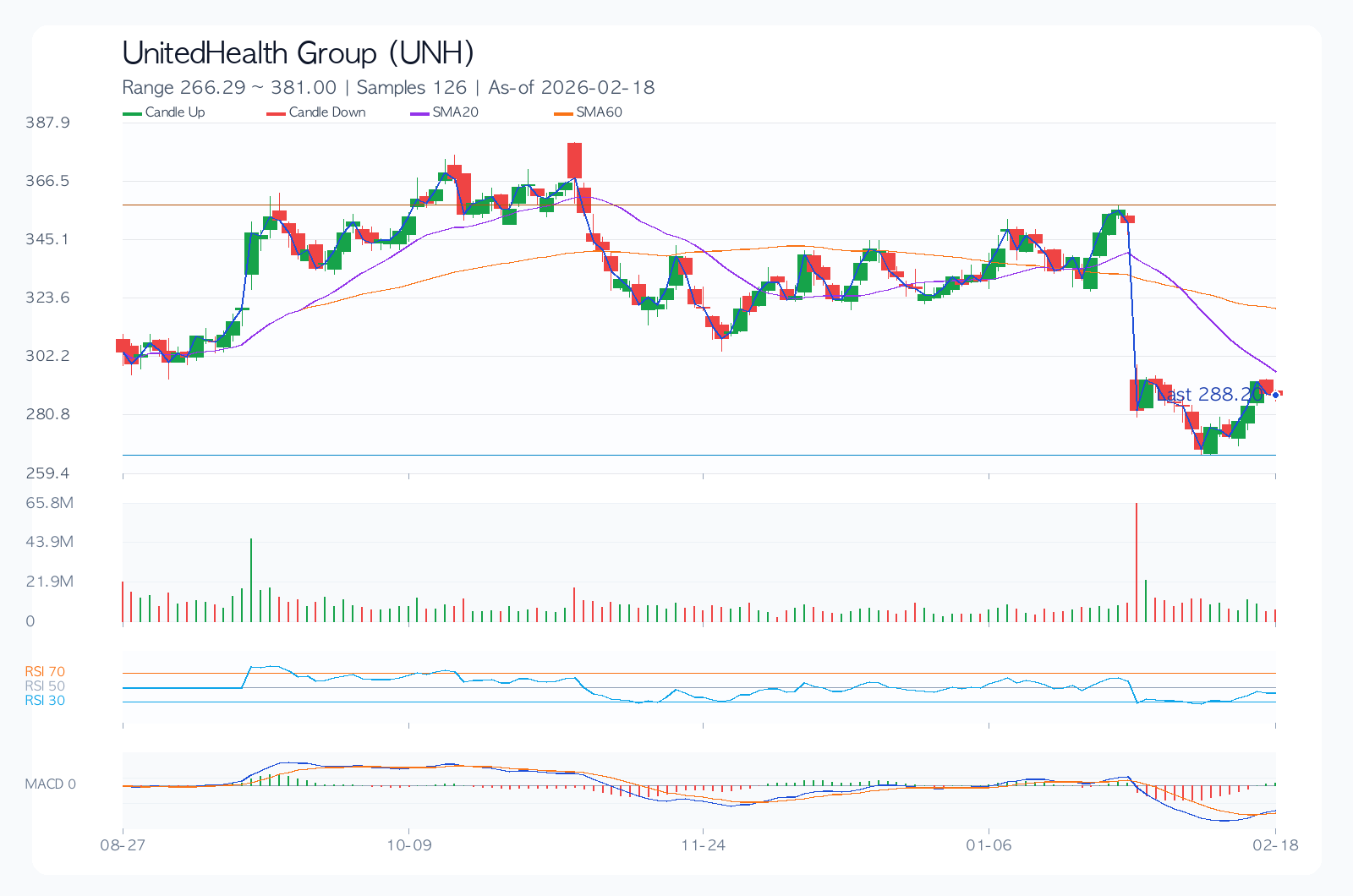The height and width of the screenshot is (896, 1353).
Task: Click the 387.9 top price axis label
Action: click(x=48, y=123)
